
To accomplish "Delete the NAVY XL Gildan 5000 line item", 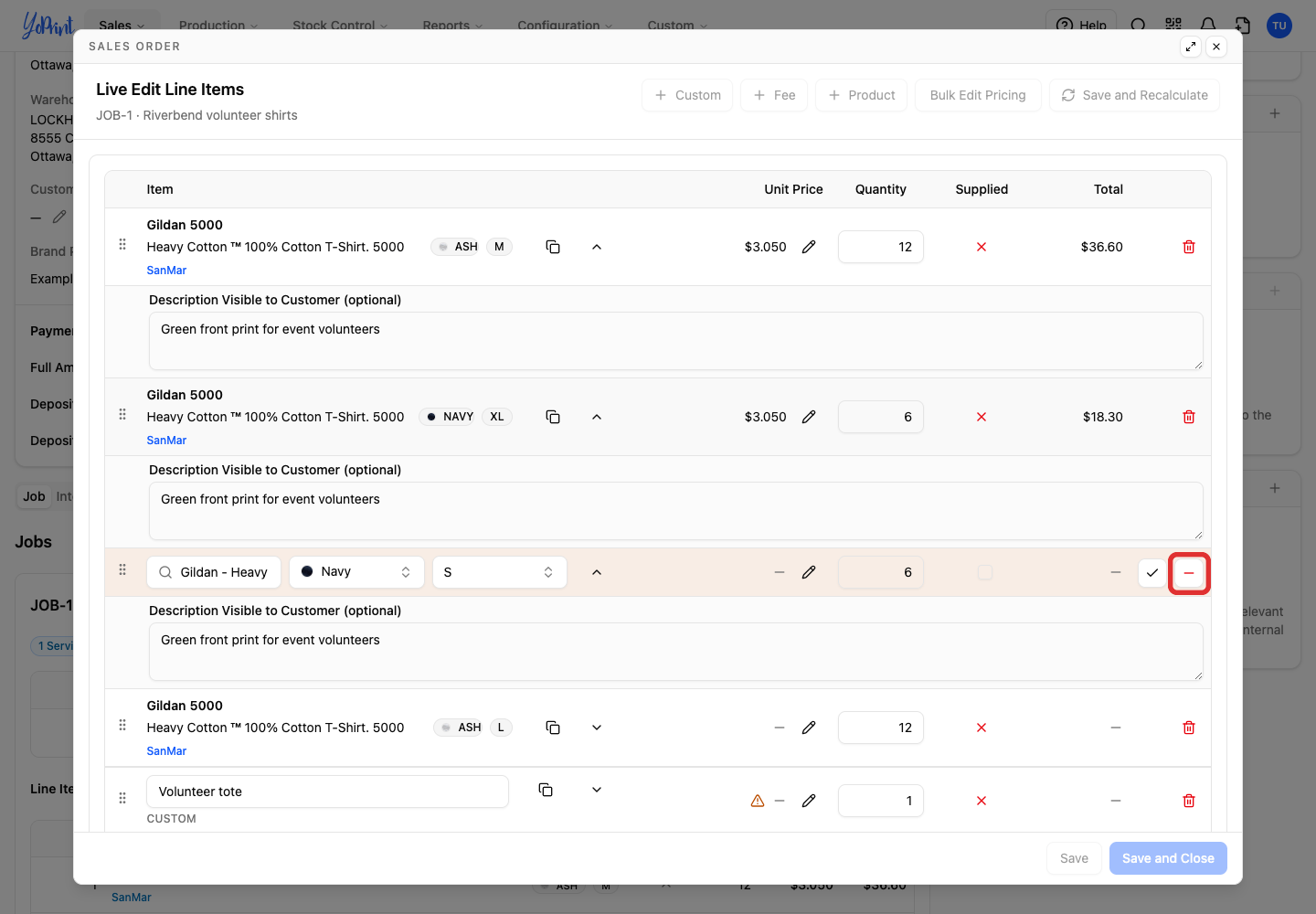I will [1189, 417].
